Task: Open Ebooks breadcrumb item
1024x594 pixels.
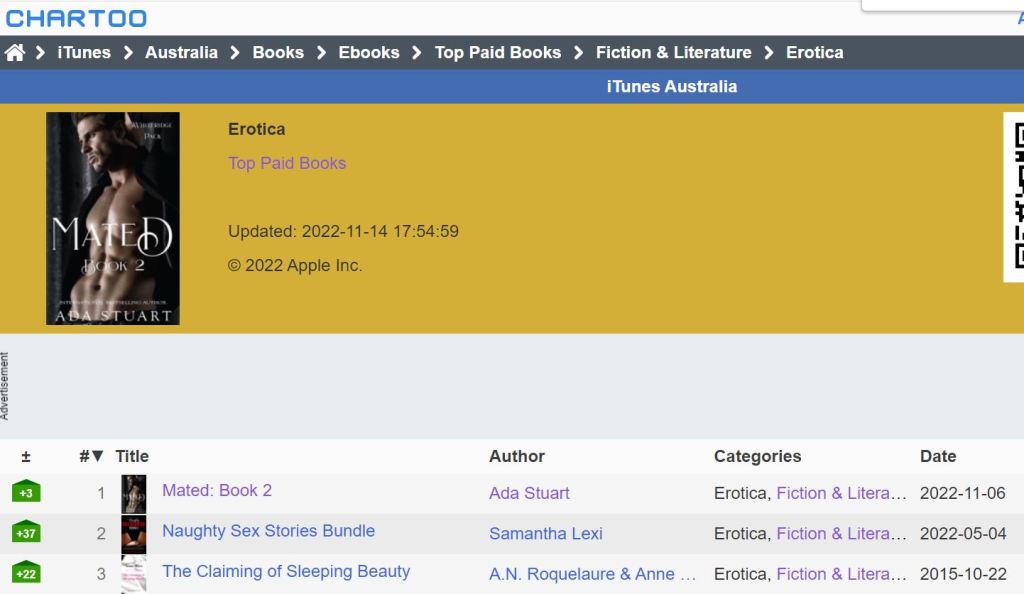Action: click(x=368, y=53)
